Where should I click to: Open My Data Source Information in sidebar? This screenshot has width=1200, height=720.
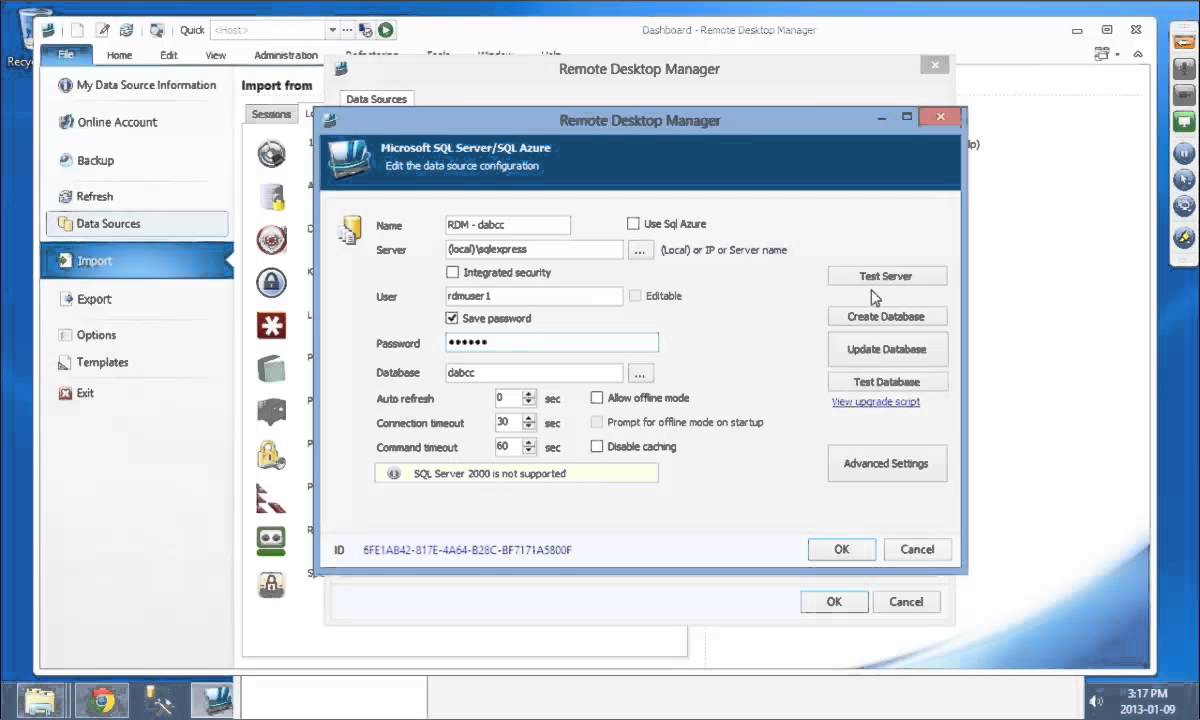[136, 85]
